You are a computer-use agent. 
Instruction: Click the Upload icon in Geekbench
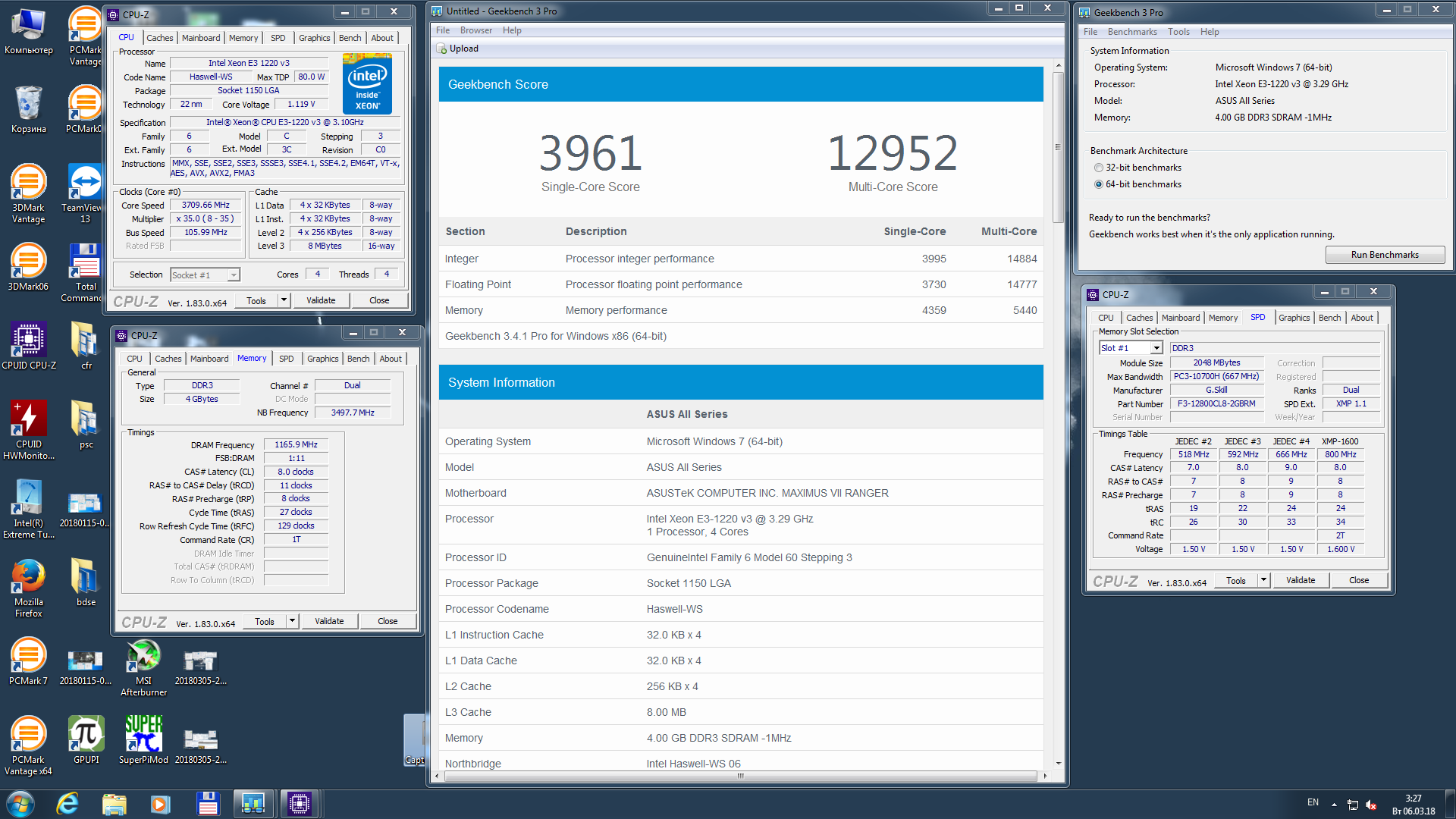[442, 49]
